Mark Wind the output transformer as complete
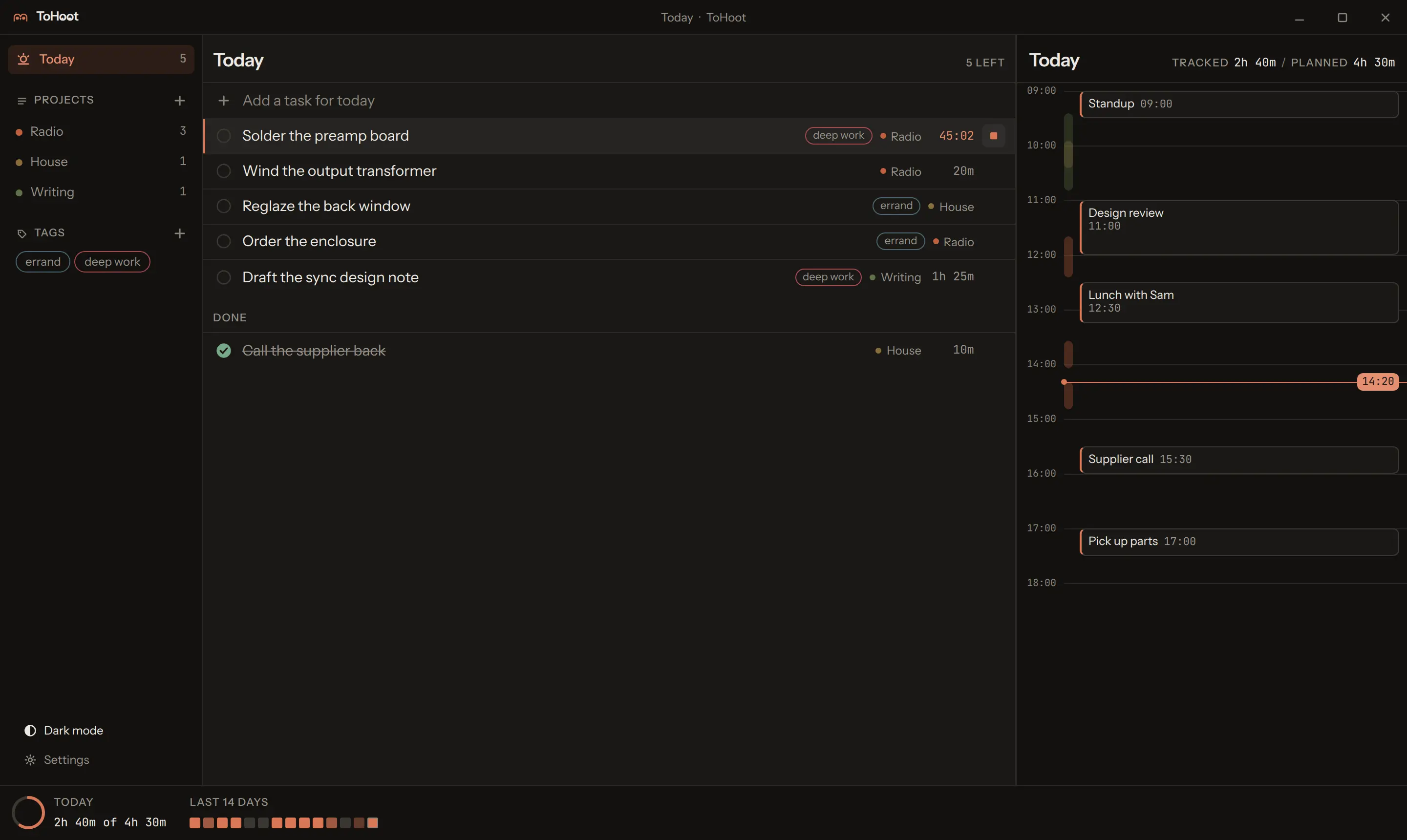 224,171
